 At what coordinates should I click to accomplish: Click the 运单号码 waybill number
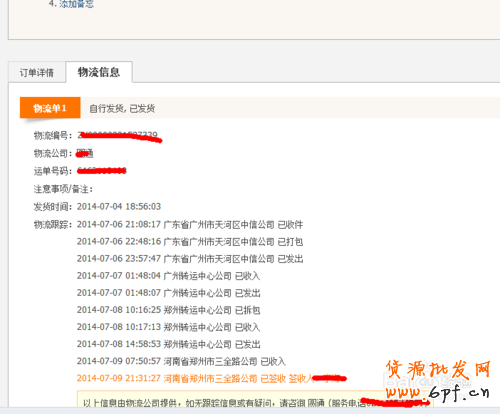(x=102, y=171)
